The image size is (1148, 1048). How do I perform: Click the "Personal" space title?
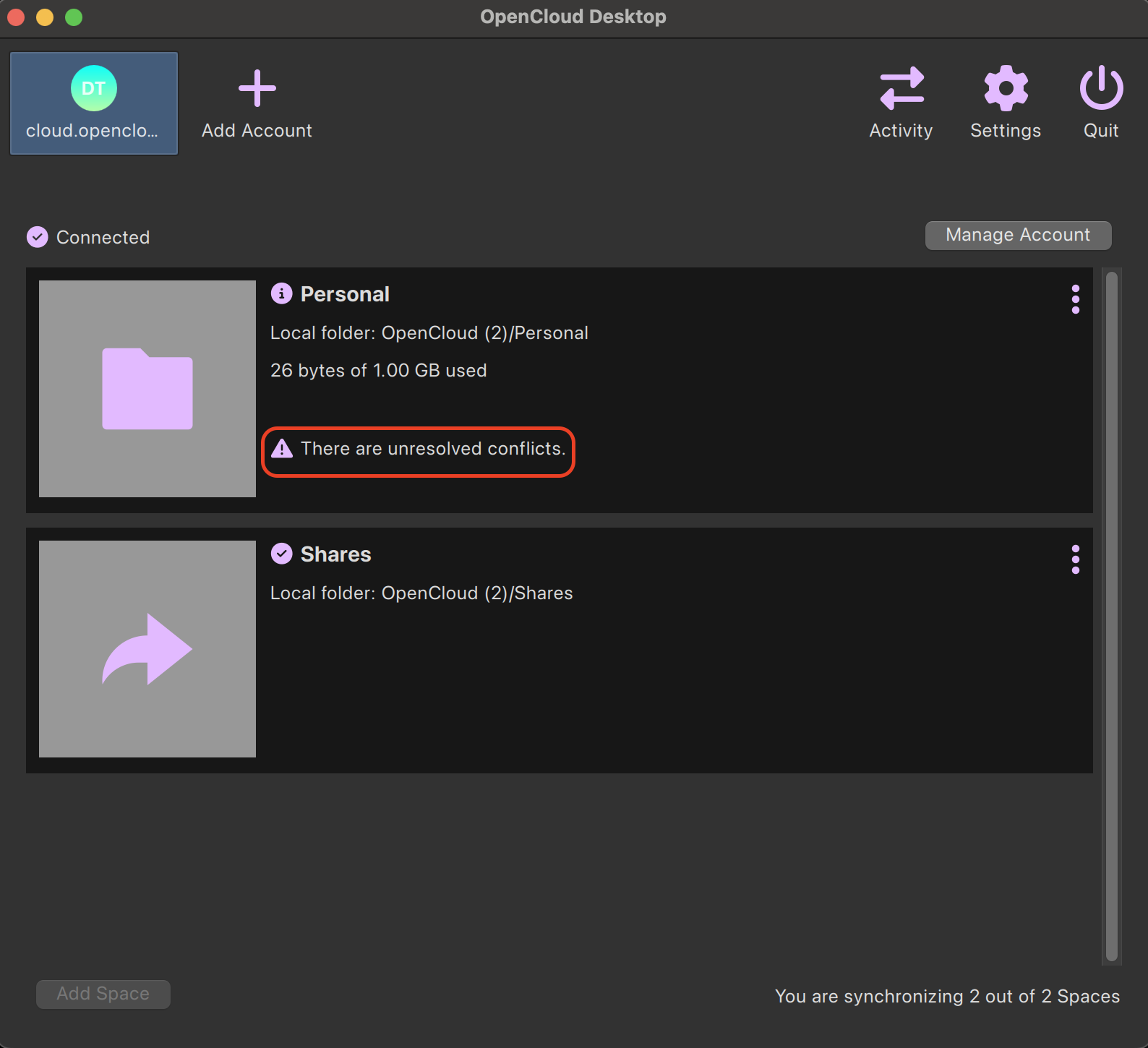(x=345, y=294)
